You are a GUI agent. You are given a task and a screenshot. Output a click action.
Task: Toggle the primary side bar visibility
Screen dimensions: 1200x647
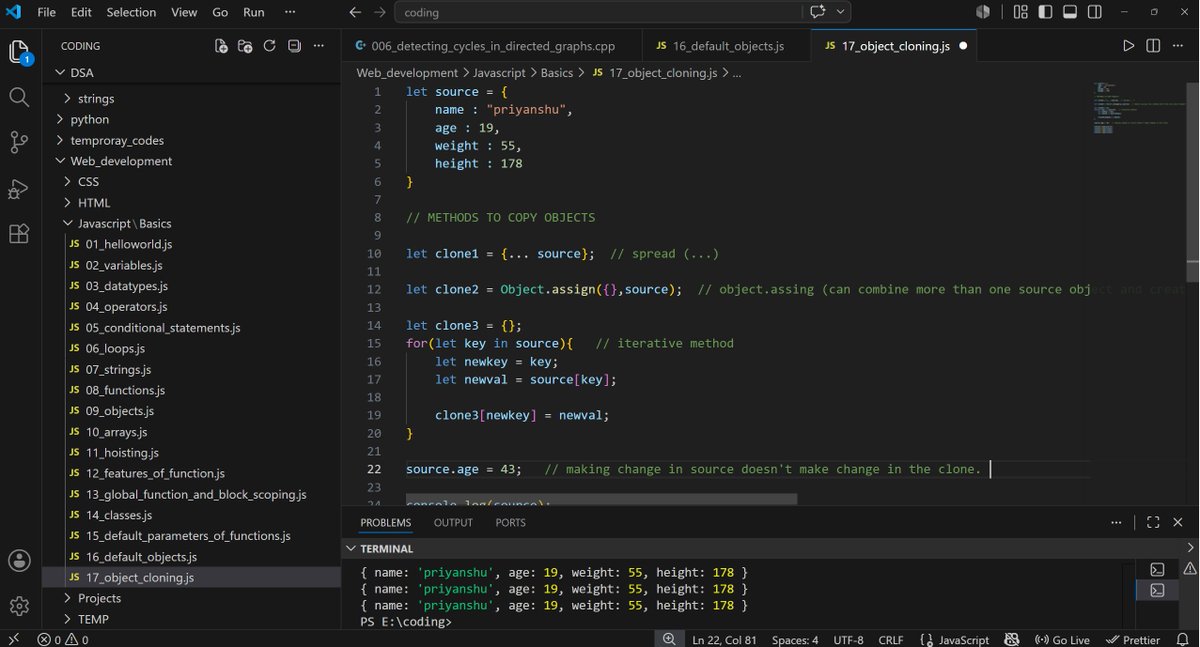click(x=1045, y=12)
